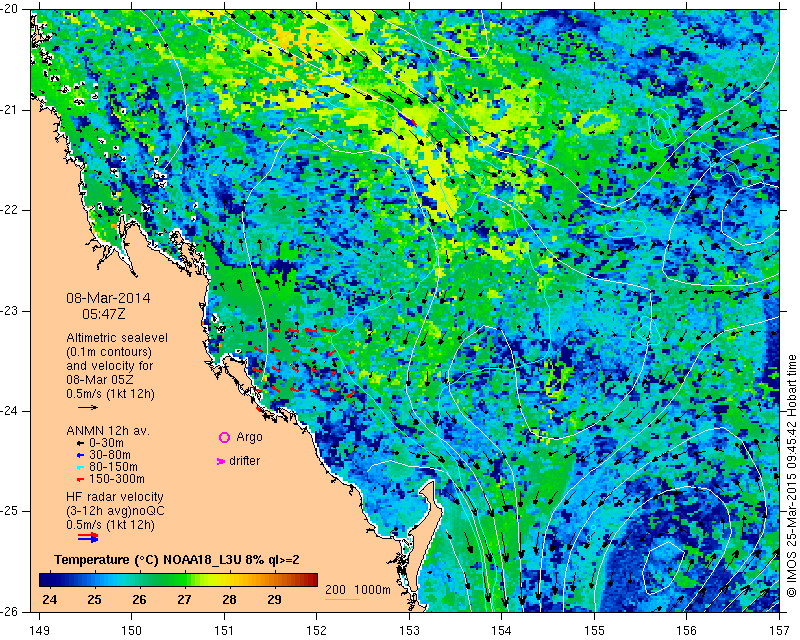Click the red and blue HF radar scale arrow
The width and height of the screenshot is (800, 640).
coord(88,537)
